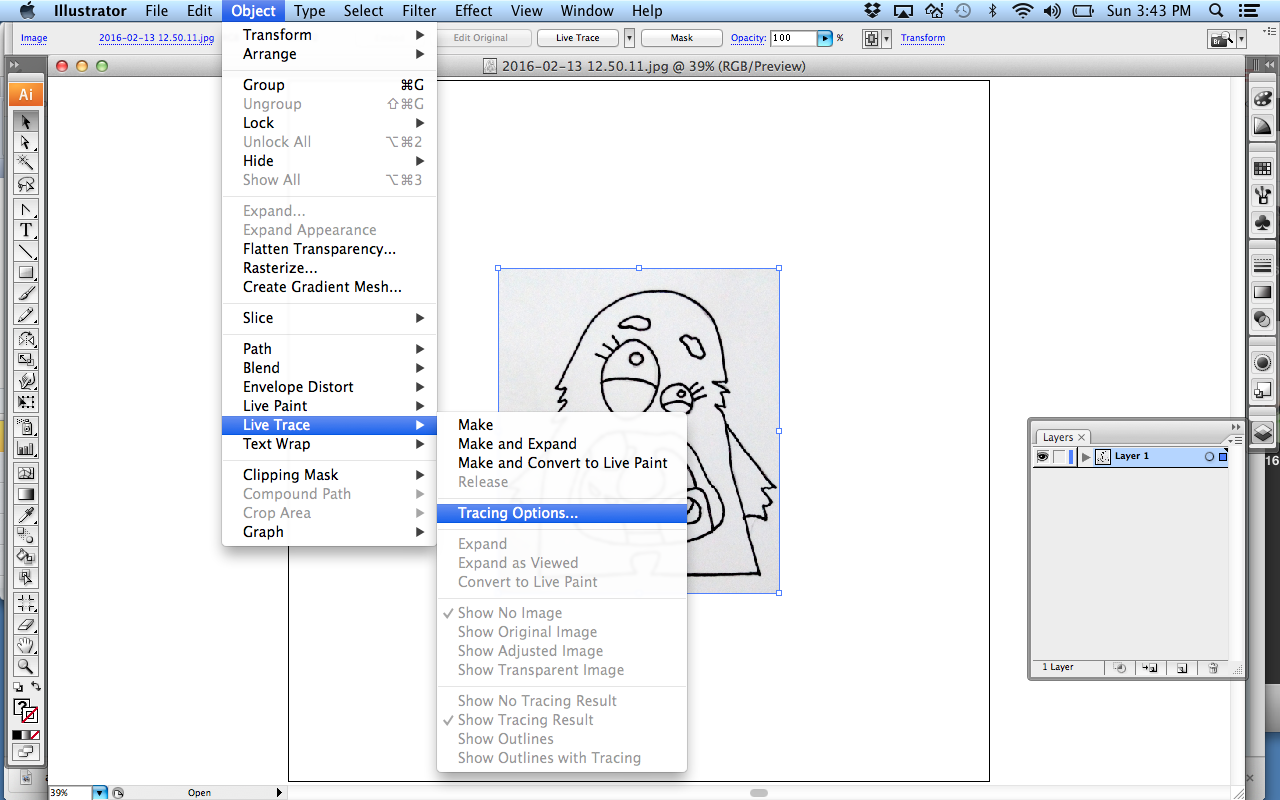Click the Wi-Fi icon in menu bar
This screenshot has height=800, width=1280.
tap(1022, 11)
